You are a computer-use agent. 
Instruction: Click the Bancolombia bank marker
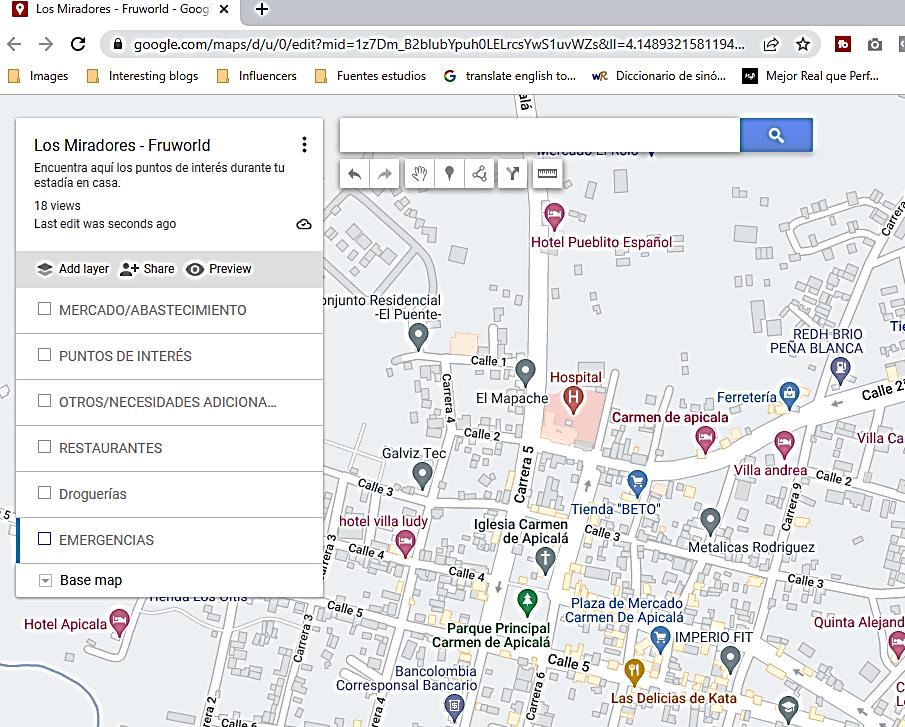tap(455, 707)
